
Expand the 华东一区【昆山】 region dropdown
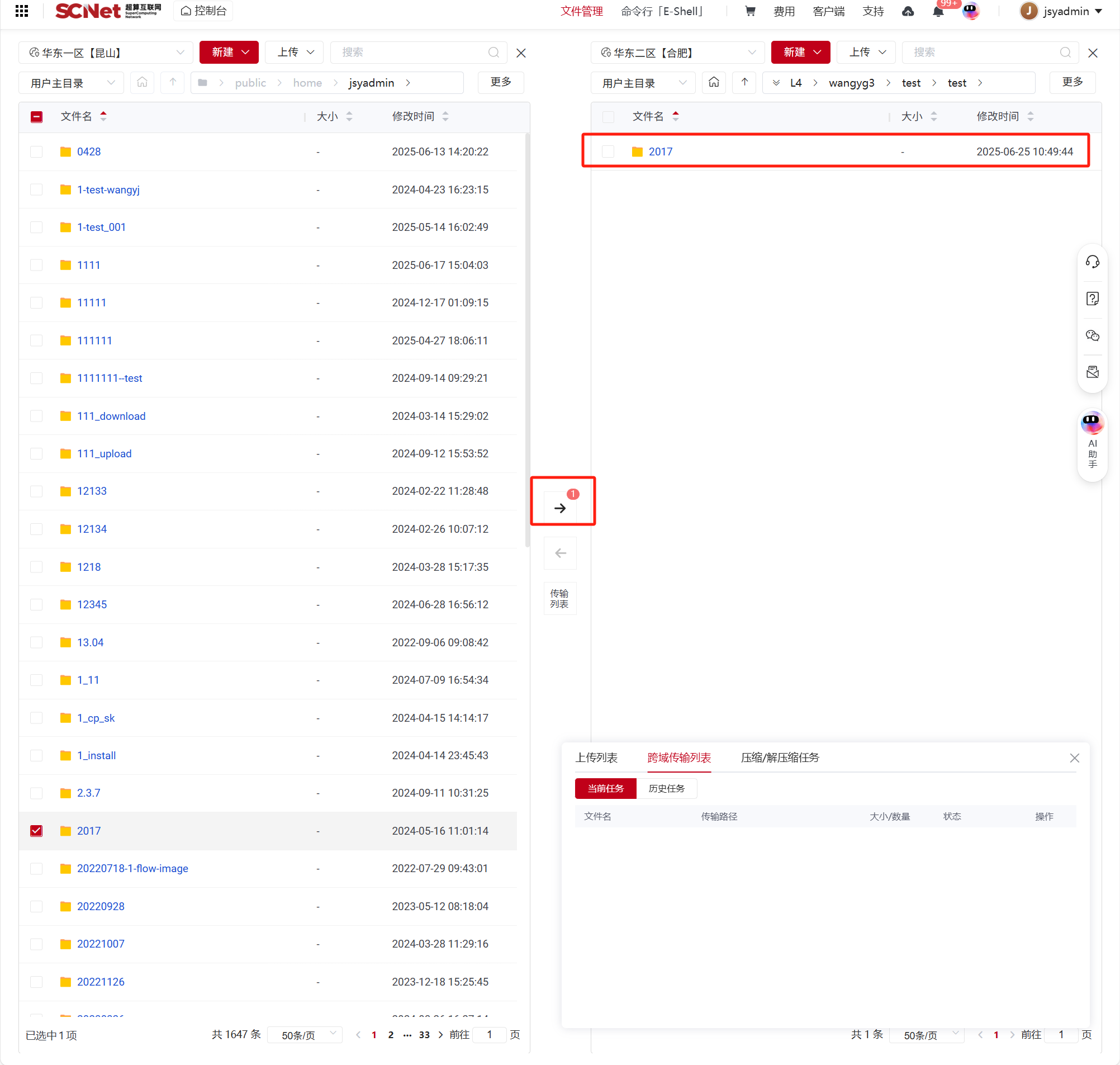point(106,53)
